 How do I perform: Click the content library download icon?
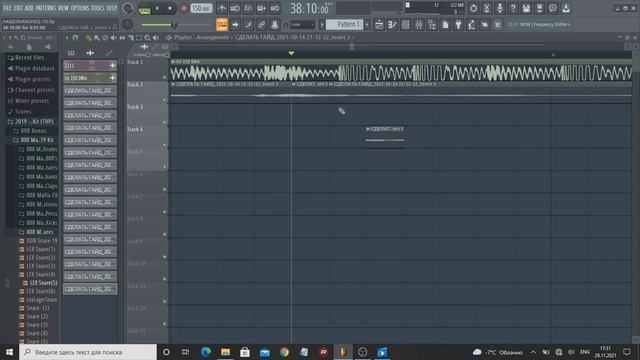point(566,8)
